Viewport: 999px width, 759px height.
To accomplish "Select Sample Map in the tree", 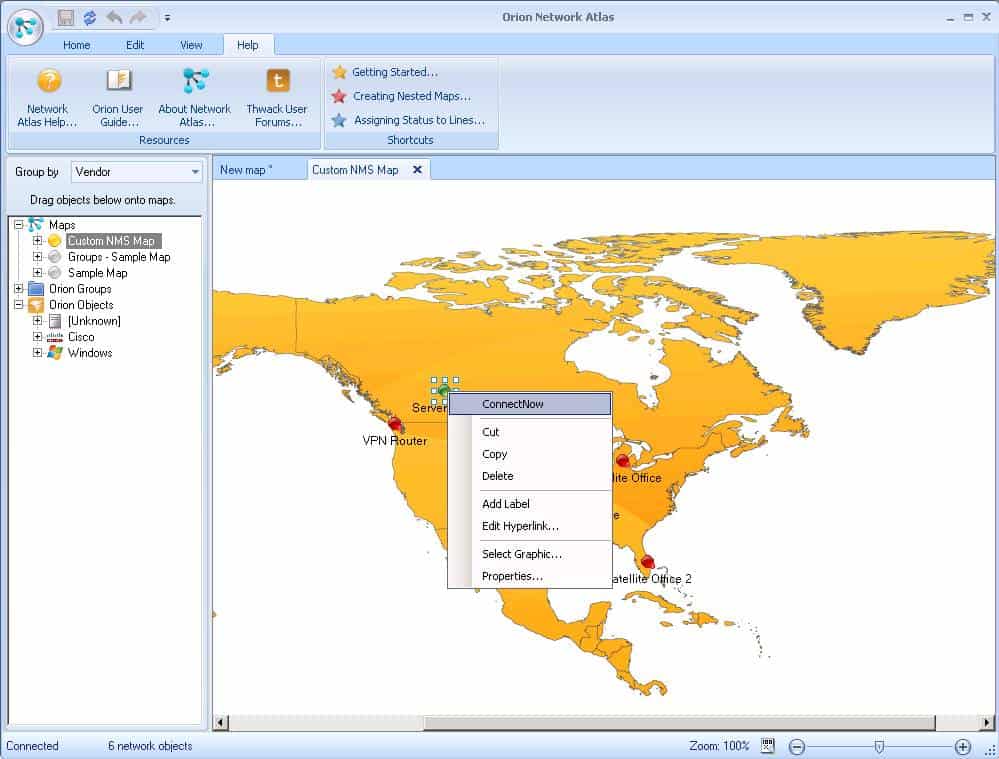I will point(97,273).
